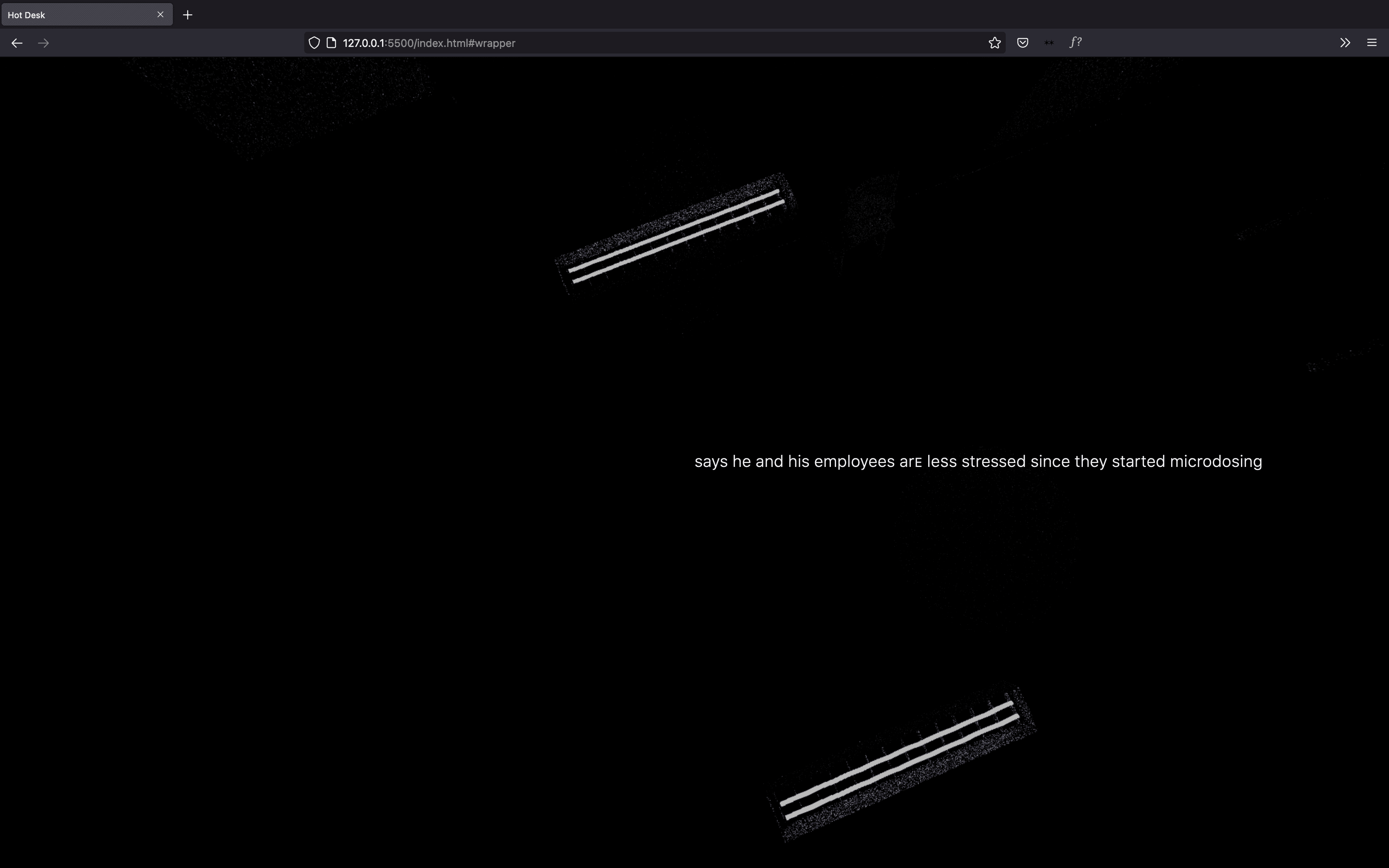Click 'says' at start of sentence

(710, 462)
